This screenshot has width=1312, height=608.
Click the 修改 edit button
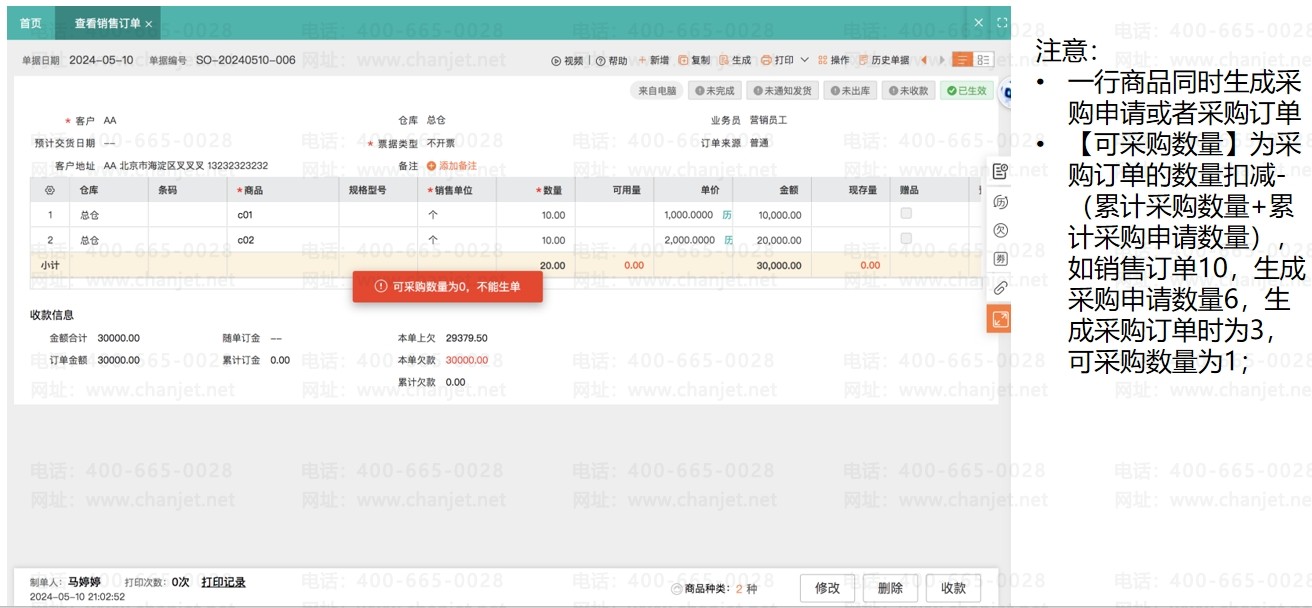click(827, 588)
